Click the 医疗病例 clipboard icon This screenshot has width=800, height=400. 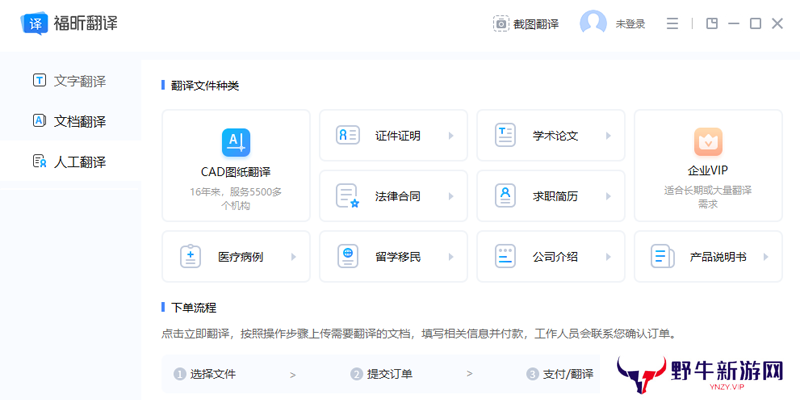coord(190,257)
